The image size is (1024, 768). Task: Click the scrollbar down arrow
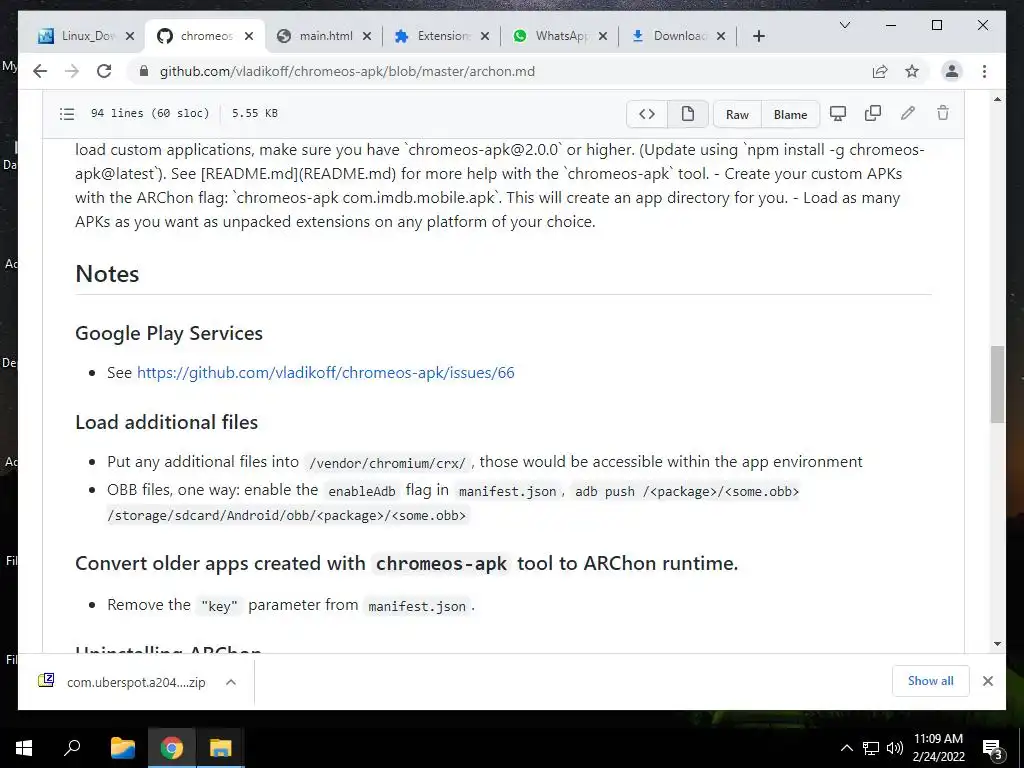[997, 644]
